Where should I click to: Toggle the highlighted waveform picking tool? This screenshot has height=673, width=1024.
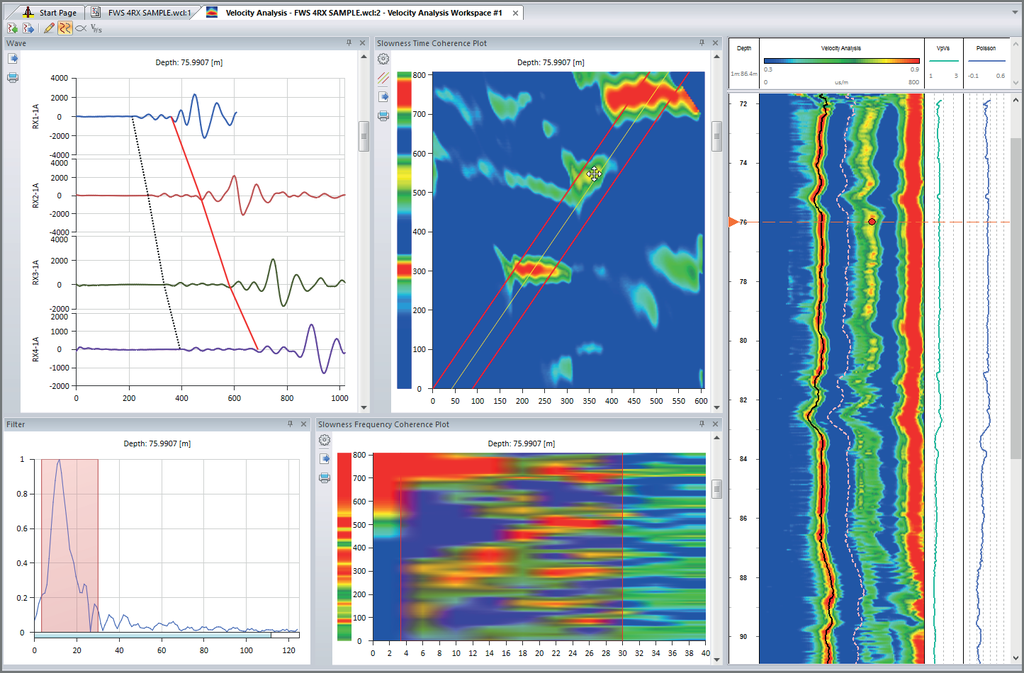point(64,29)
